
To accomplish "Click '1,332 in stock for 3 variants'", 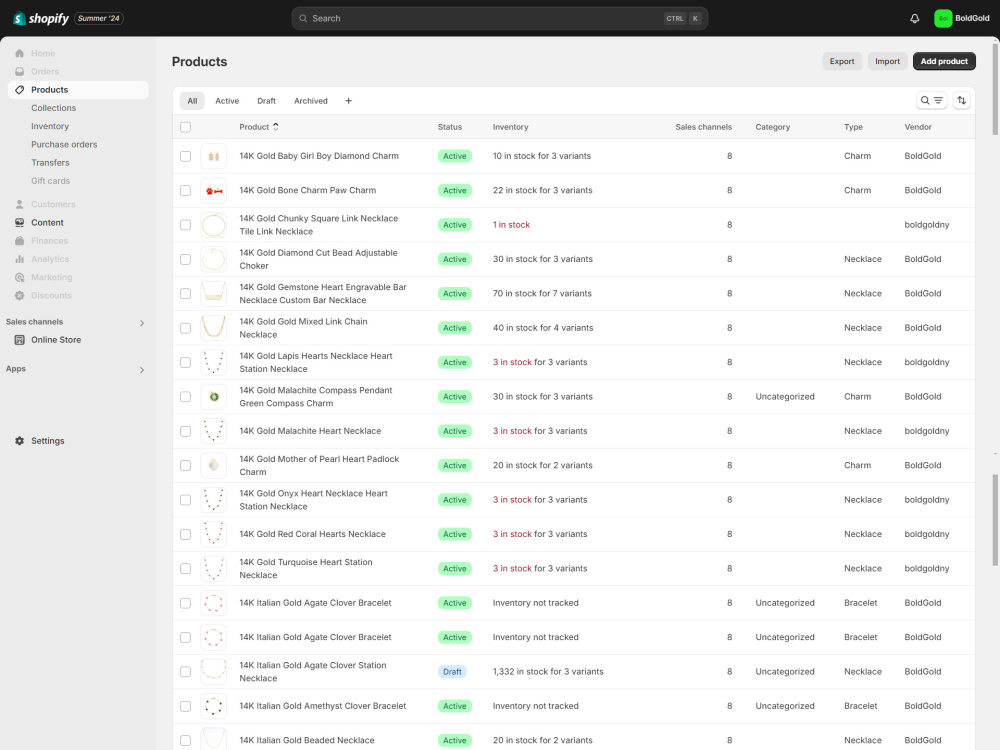I will (548, 672).
